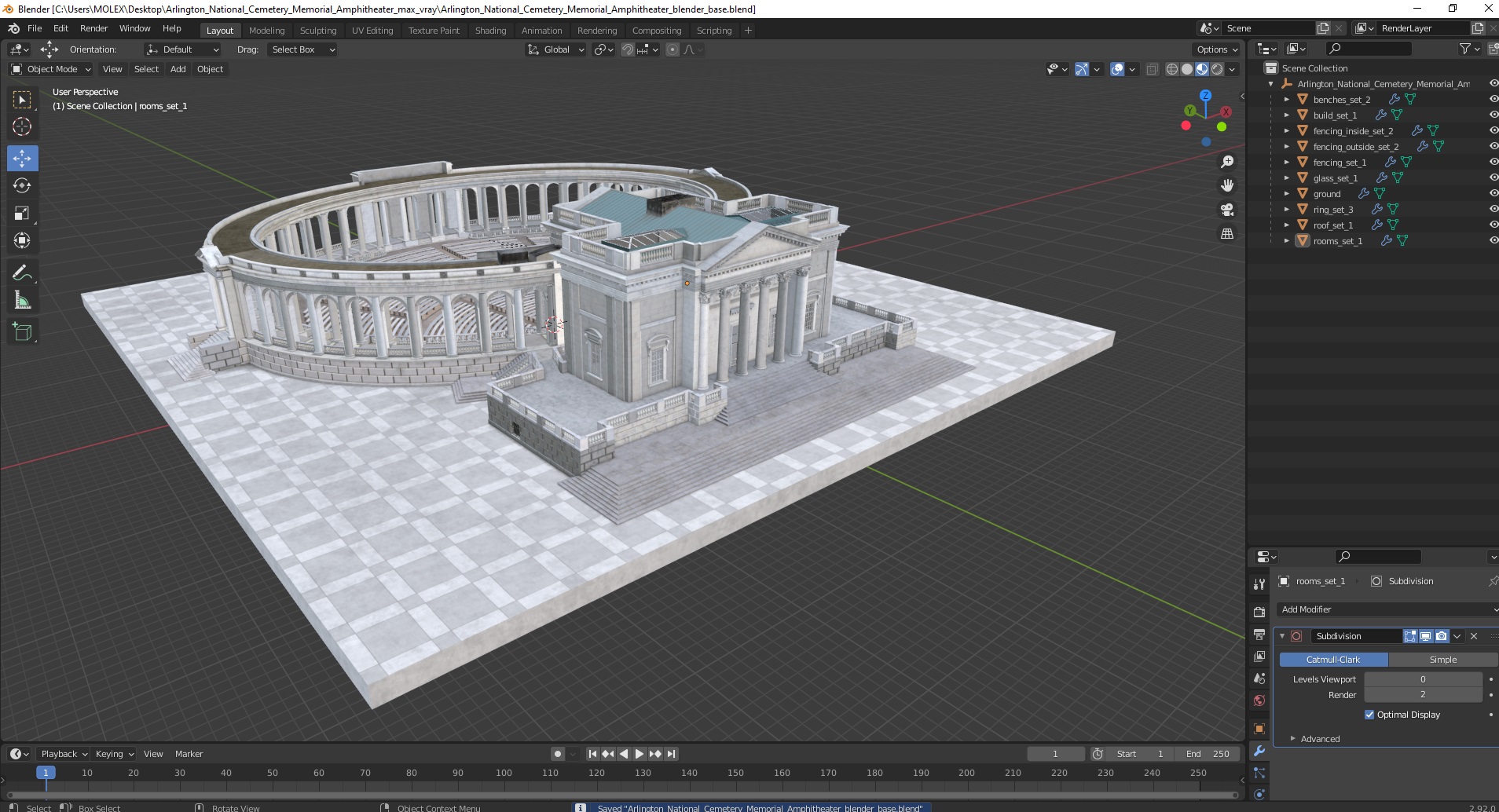
Task: Select the Select Box tool
Action: pyautogui.click(x=22, y=100)
